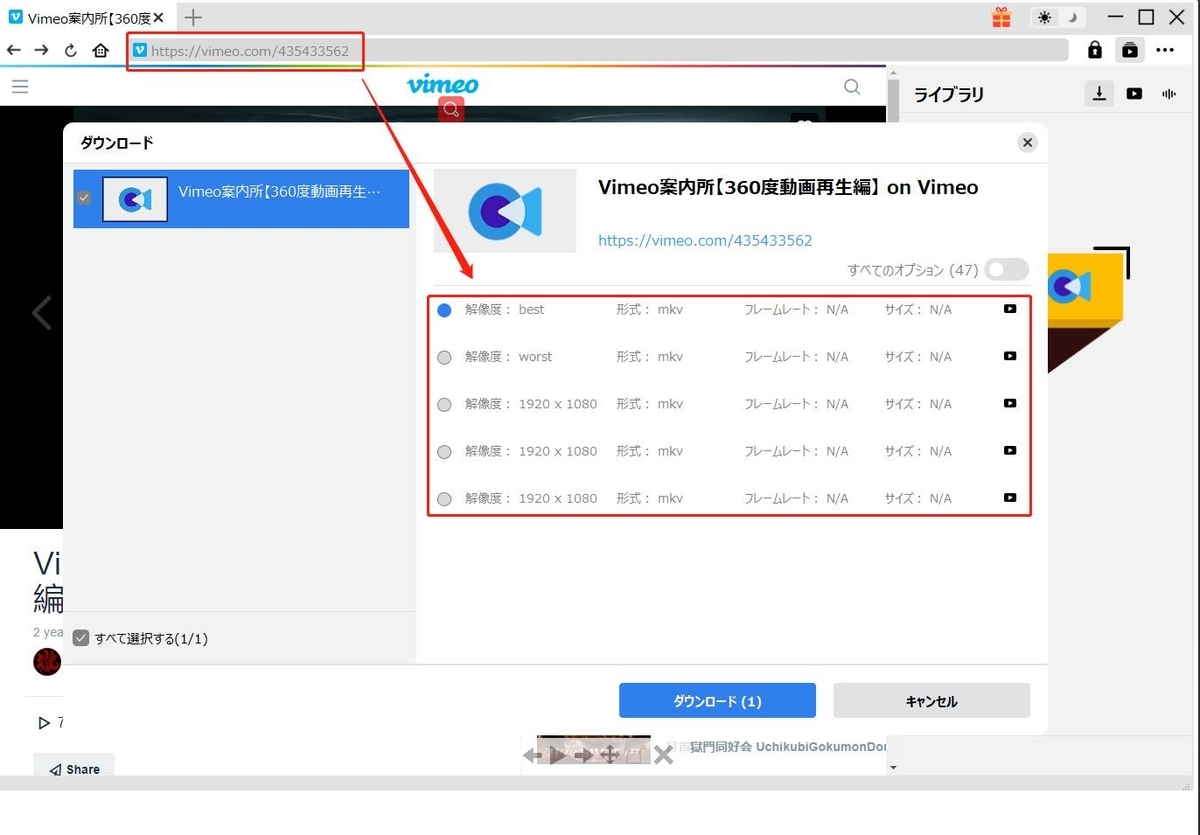Click the padlock icon in toolbar
The height and width of the screenshot is (835, 1200).
click(1095, 50)
